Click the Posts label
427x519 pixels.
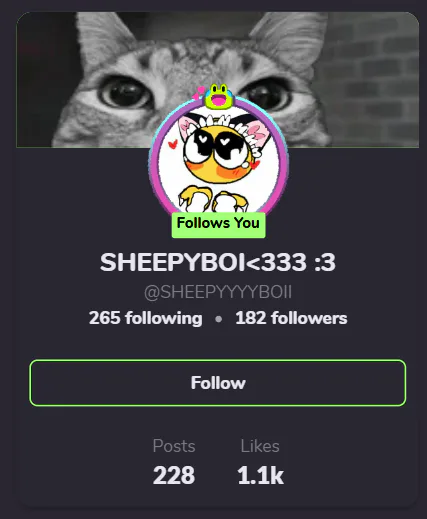coord(174,446)
